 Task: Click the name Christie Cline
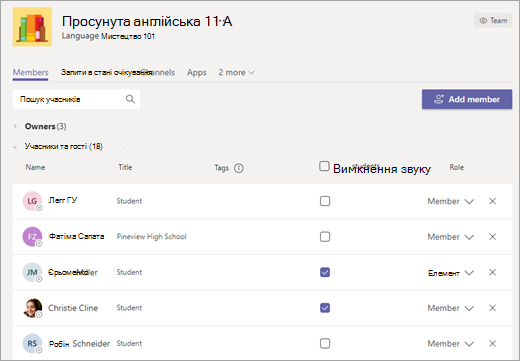click(x=73, y=308)
